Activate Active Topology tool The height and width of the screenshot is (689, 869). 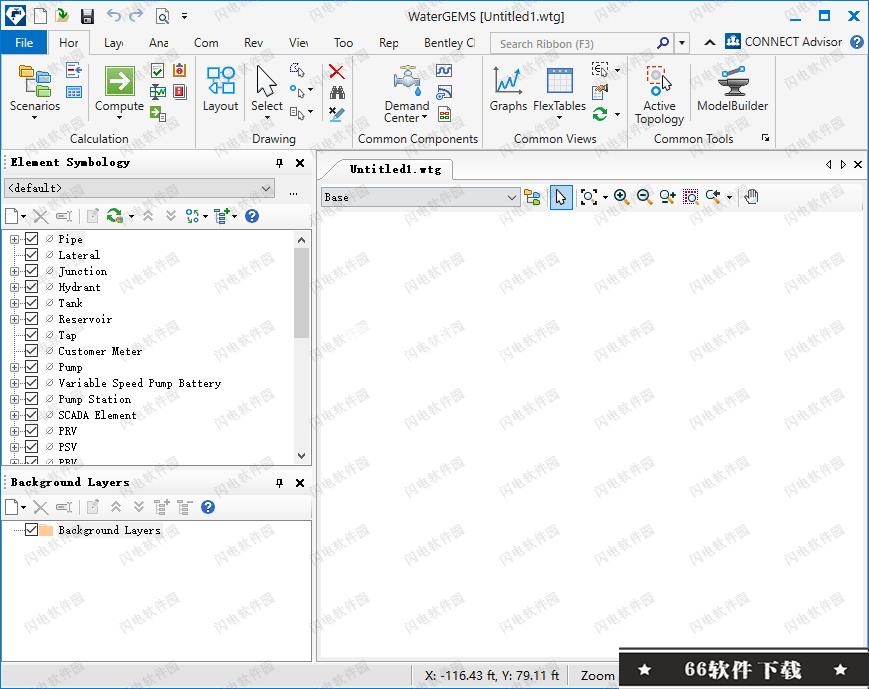[x=659, y=95]
